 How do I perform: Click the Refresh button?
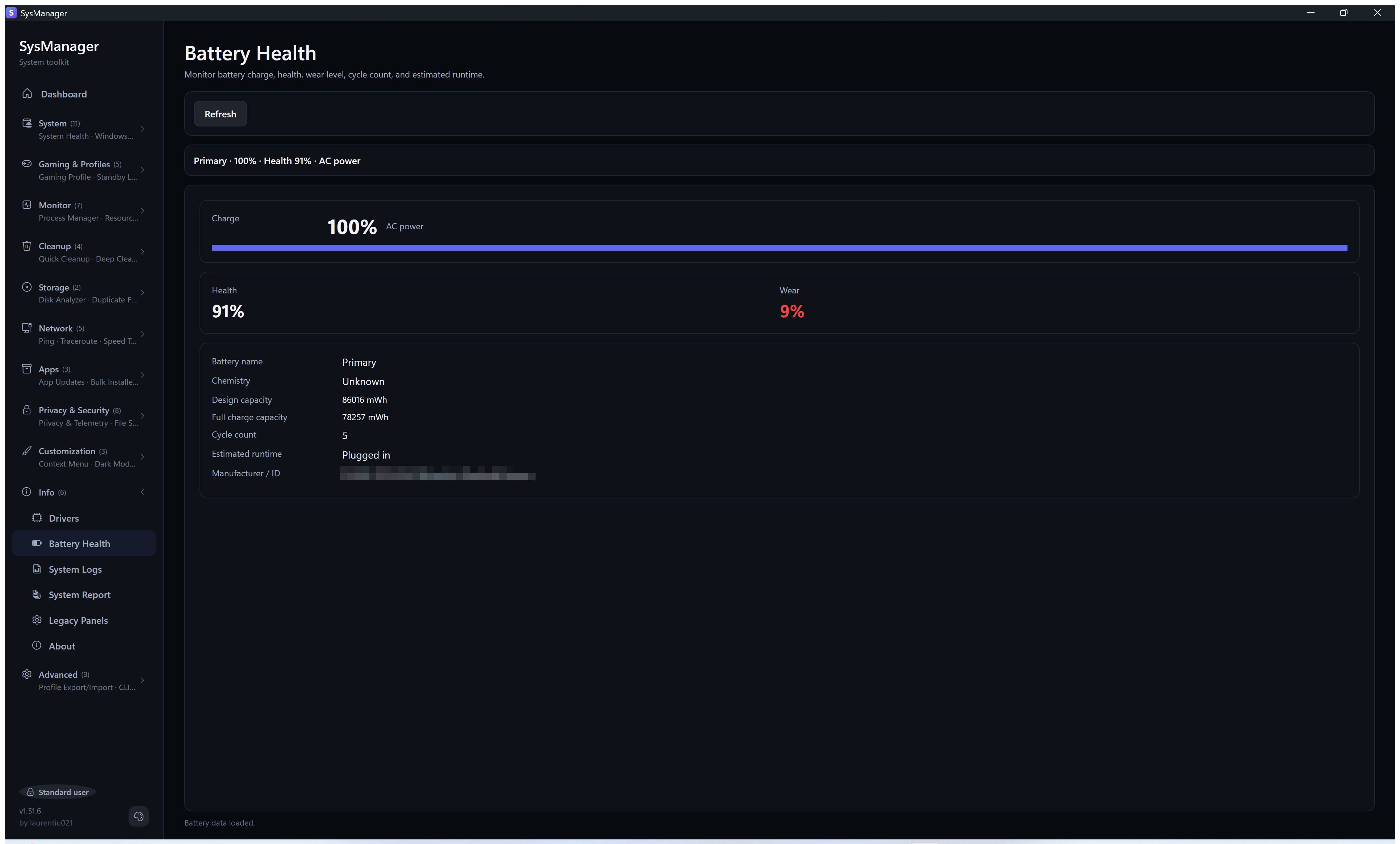tap(221, 114)
